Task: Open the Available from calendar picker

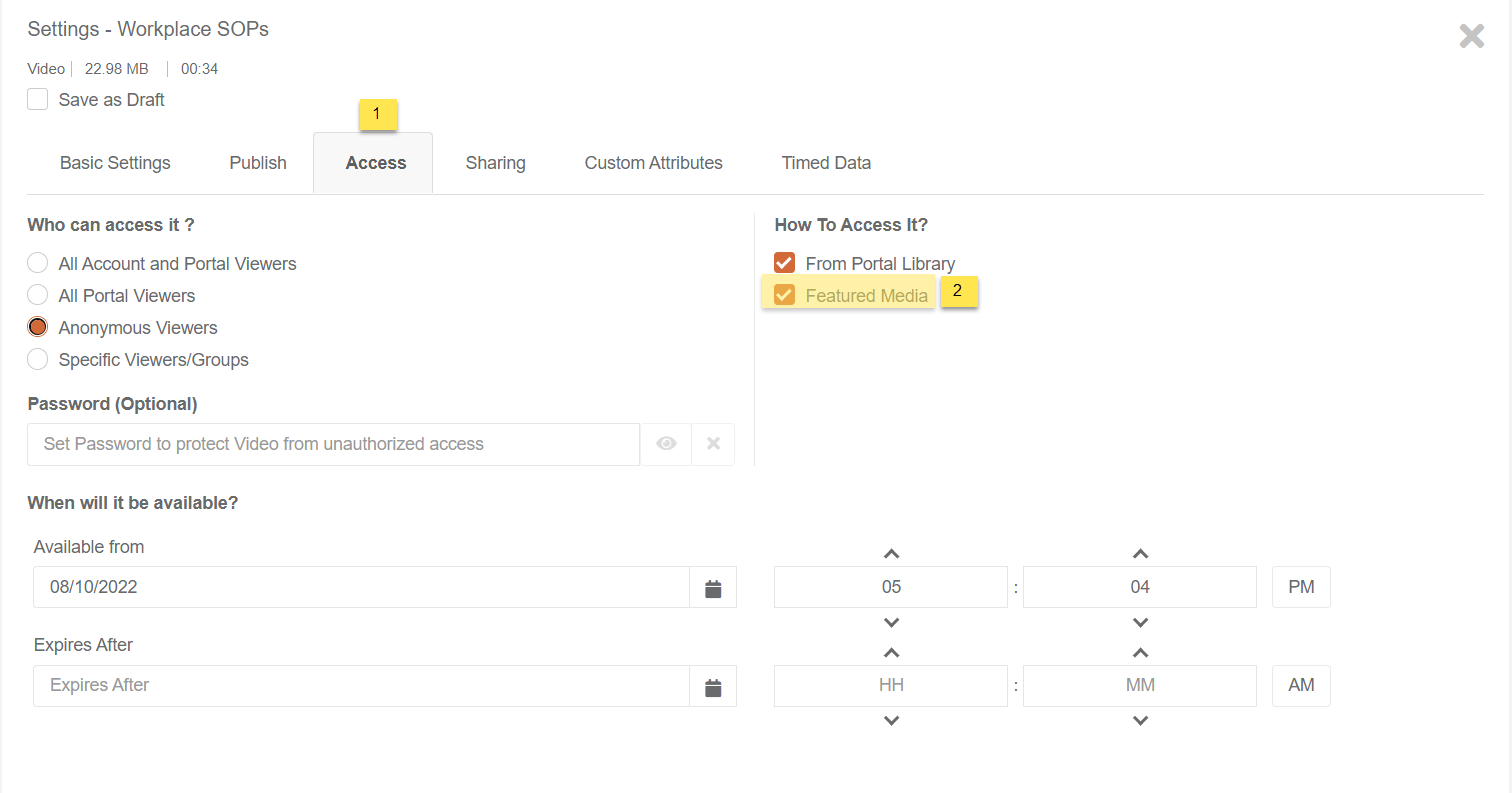Action: click(713, 588)
